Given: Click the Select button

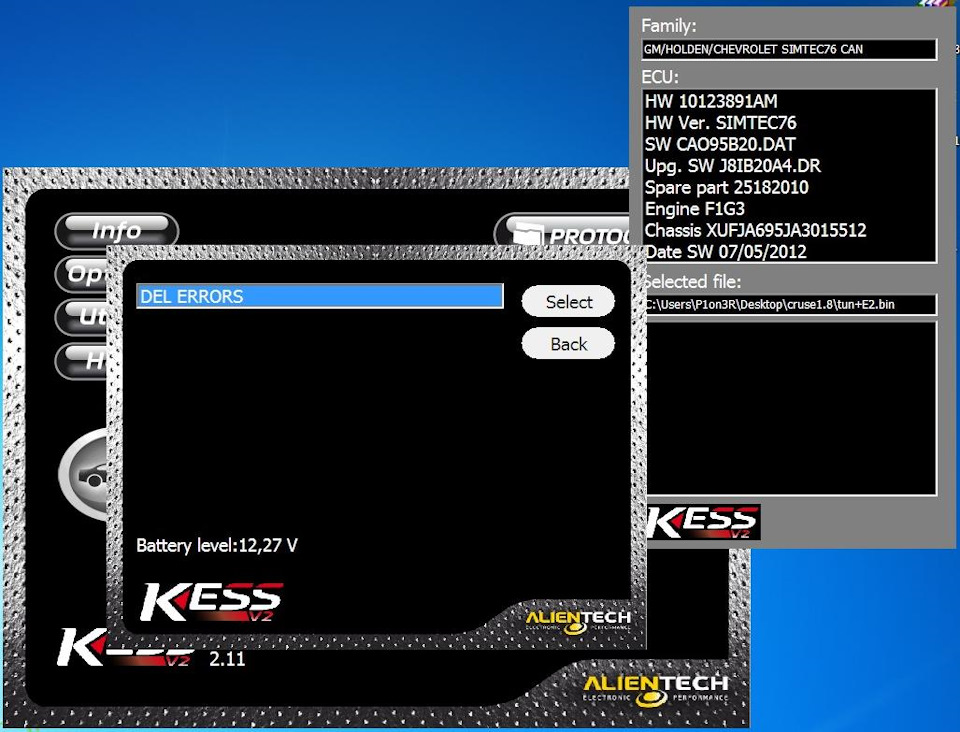Looking at the screenshot, I should (568, 302).
